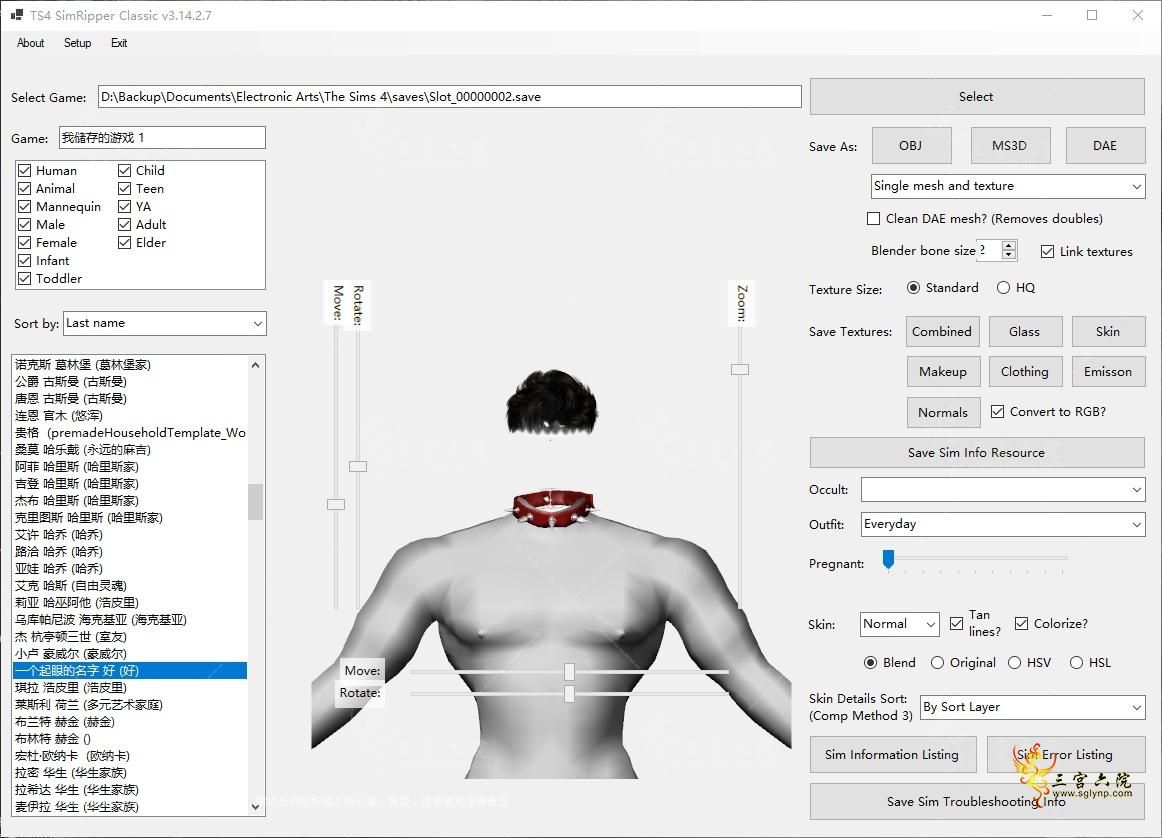Save the Glass texture
This screenshot has height=838, width=1162.
(x=1025, y=331)
